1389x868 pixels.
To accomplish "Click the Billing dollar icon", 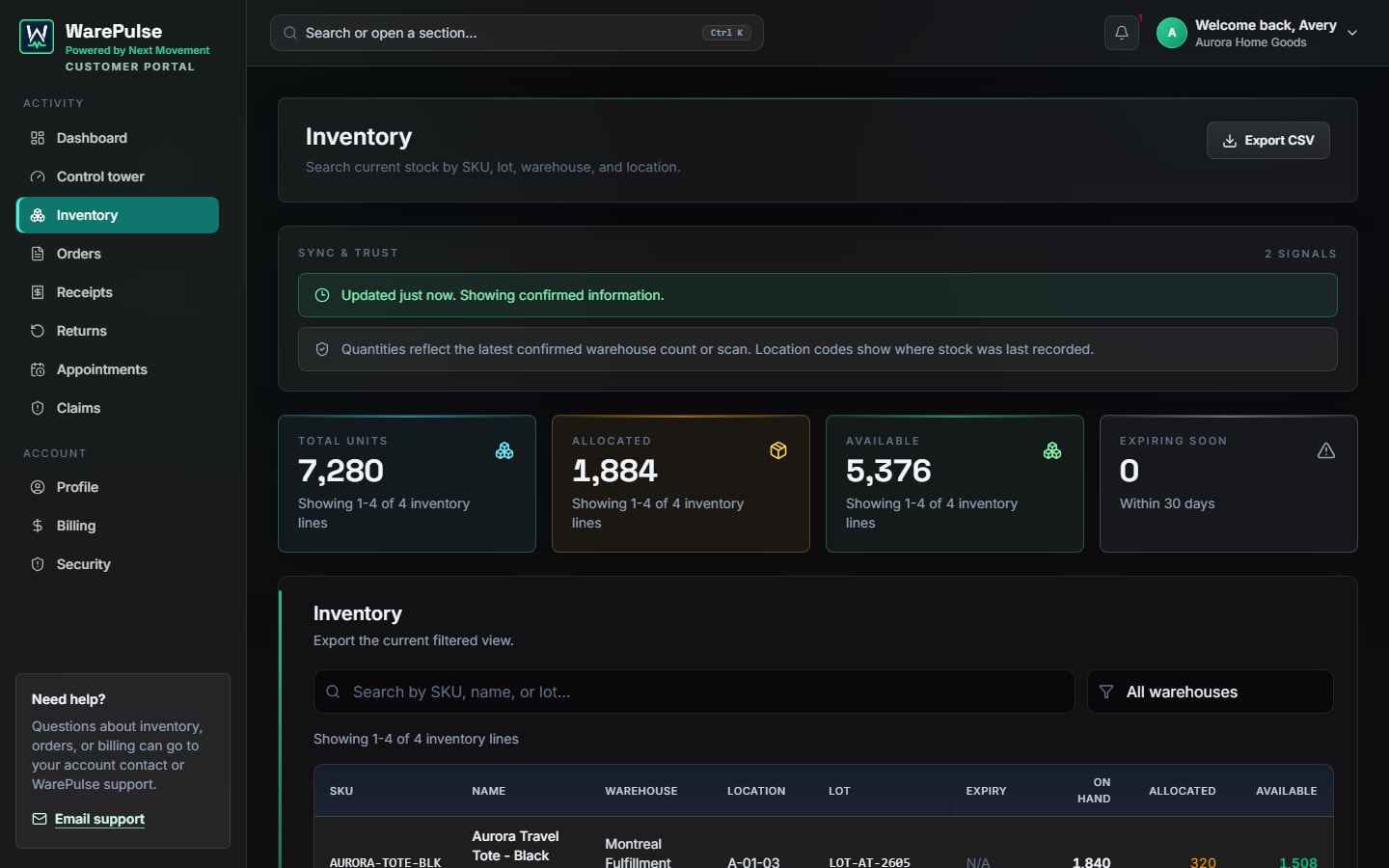I will (x=38, y=526).
